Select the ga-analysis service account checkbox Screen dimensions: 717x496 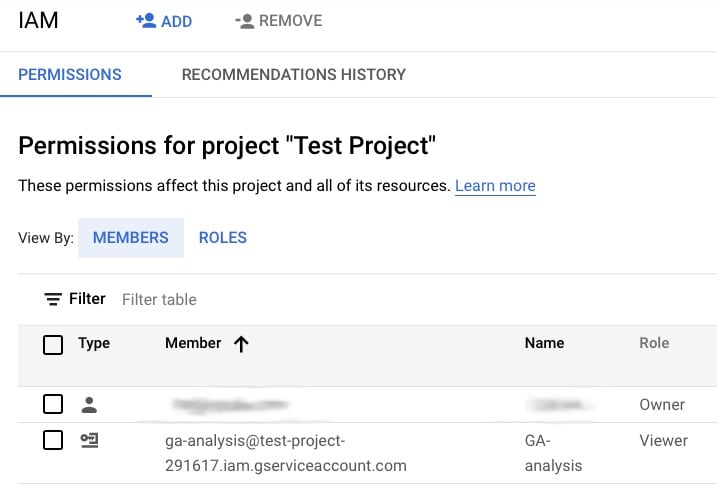click(x=53, y=440)
